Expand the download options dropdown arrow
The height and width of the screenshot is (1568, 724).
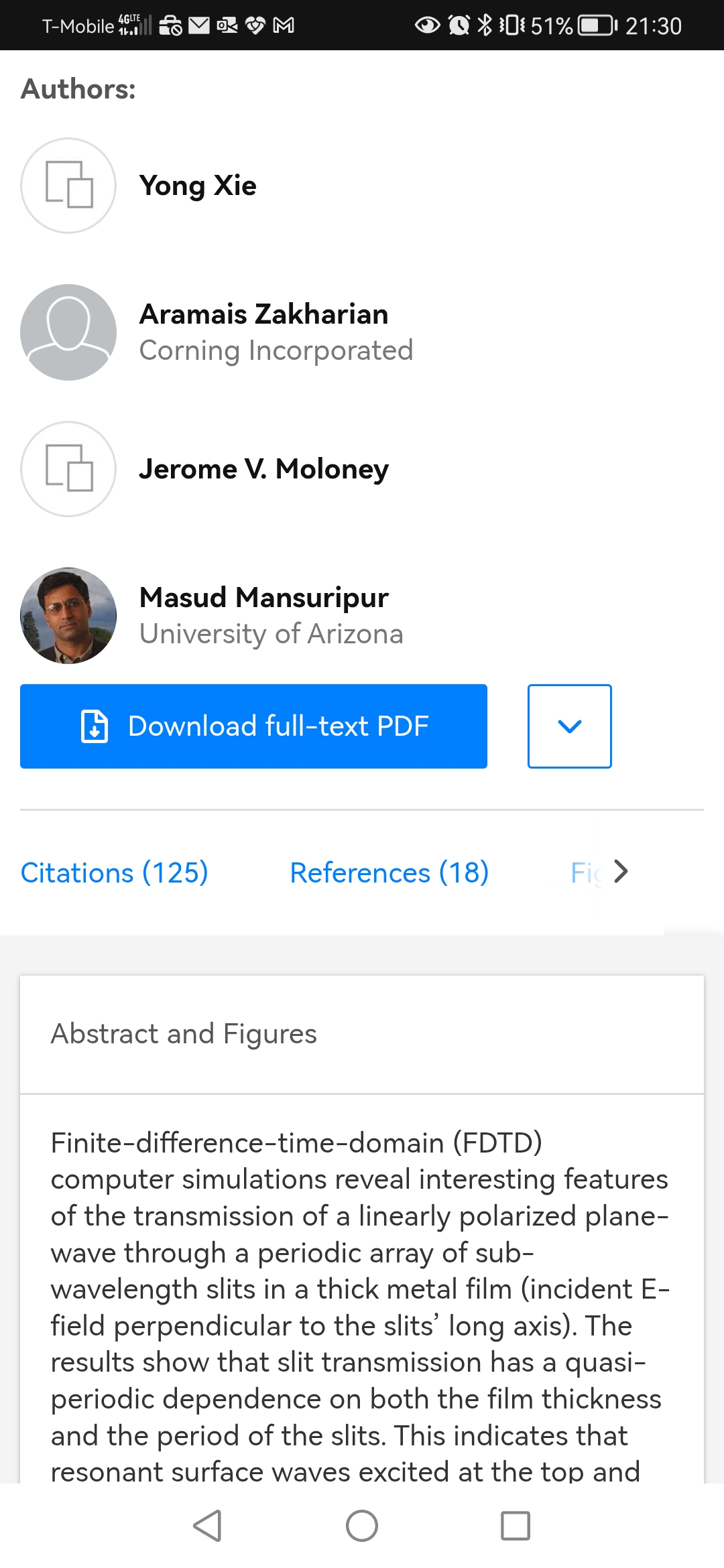click(570, 726)
